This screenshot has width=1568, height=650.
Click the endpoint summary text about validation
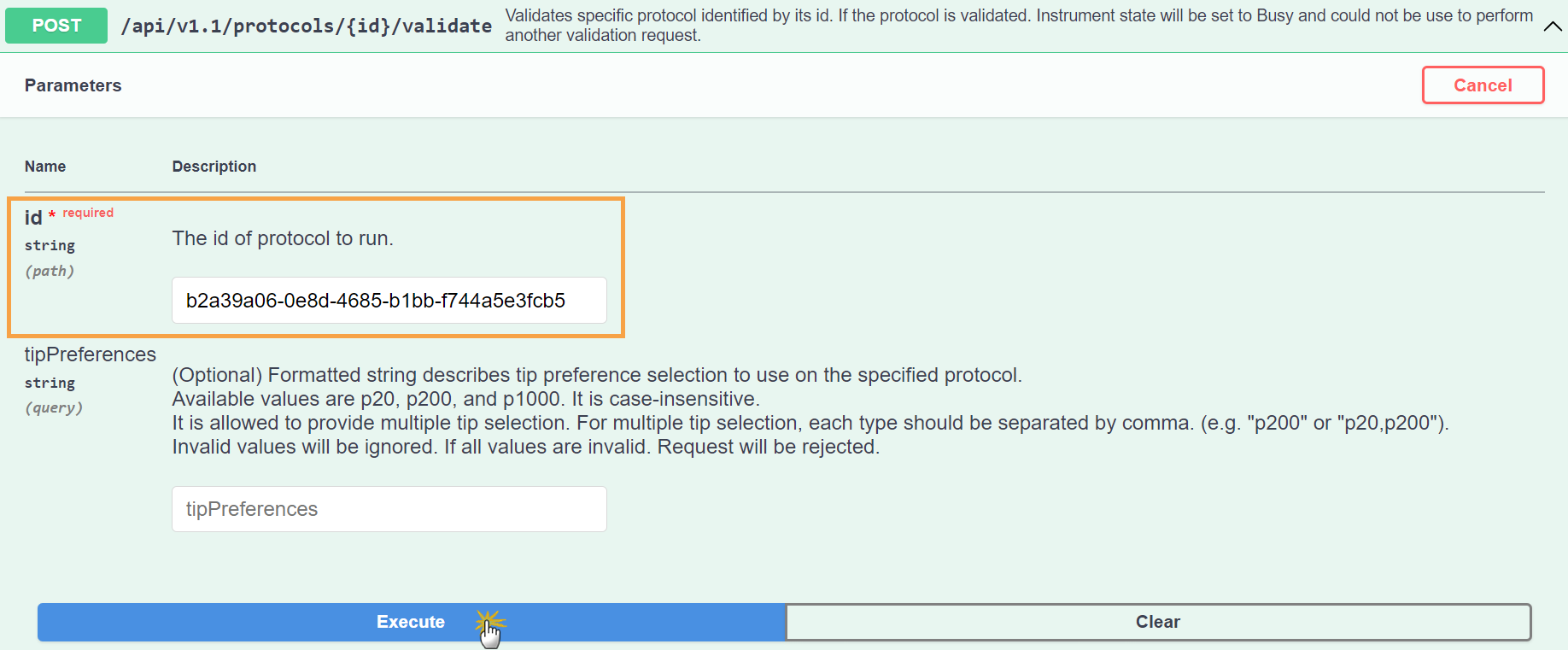[x=1018, y=26]
